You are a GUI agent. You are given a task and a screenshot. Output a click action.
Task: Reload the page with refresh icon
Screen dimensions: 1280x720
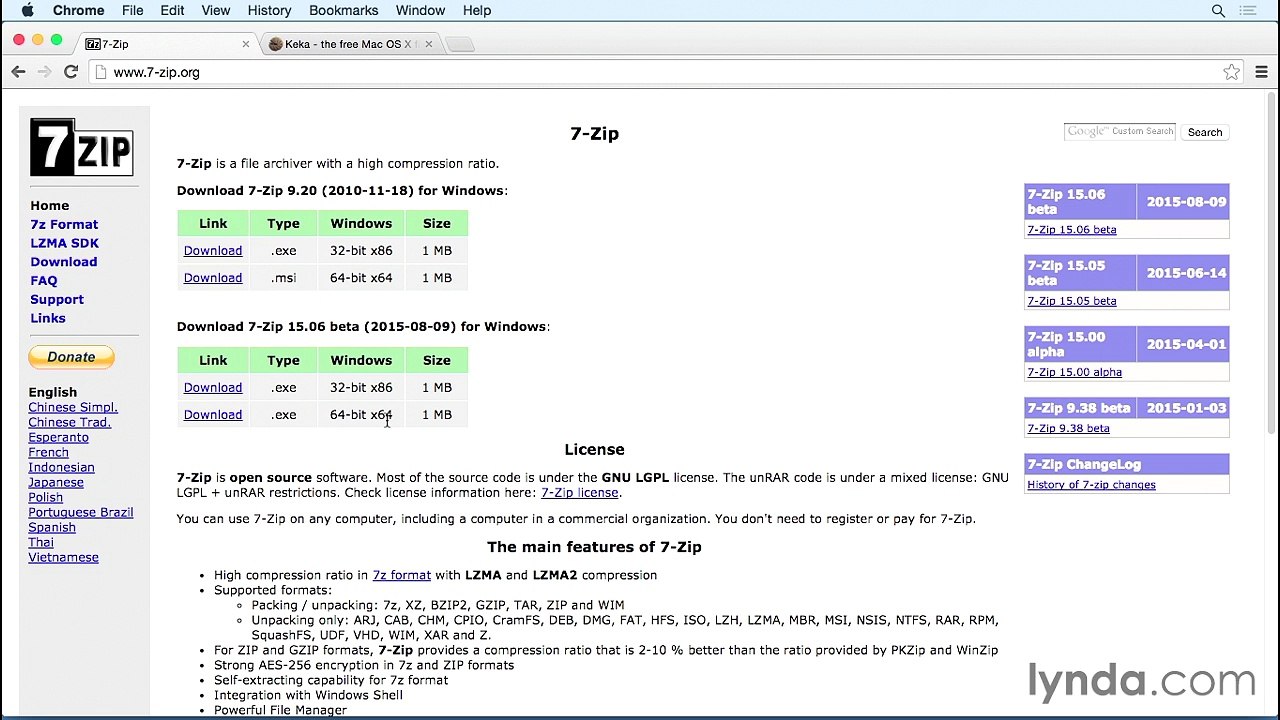tap(71, 72)
